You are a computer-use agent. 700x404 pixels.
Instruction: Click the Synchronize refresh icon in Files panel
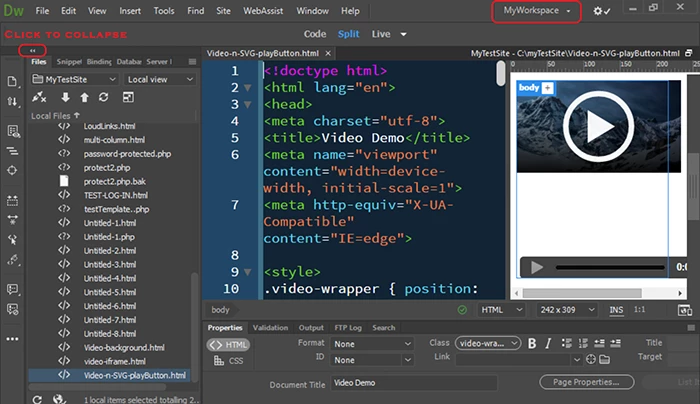tap(104, 97)
